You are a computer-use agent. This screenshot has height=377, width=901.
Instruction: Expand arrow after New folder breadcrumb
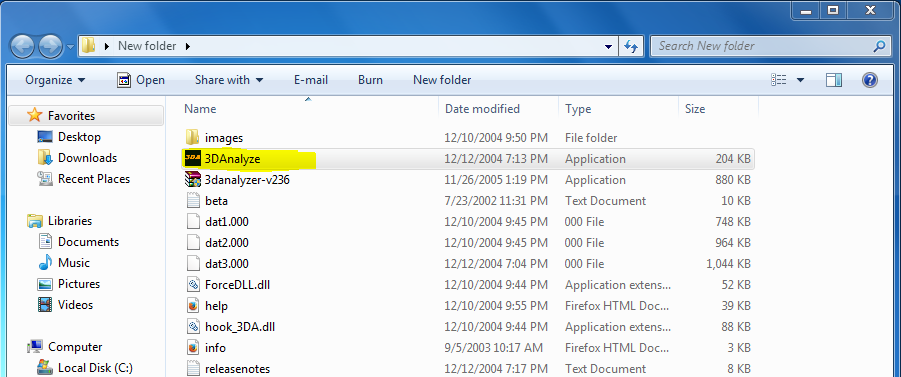pyautogui.click(x=187, y=46)
